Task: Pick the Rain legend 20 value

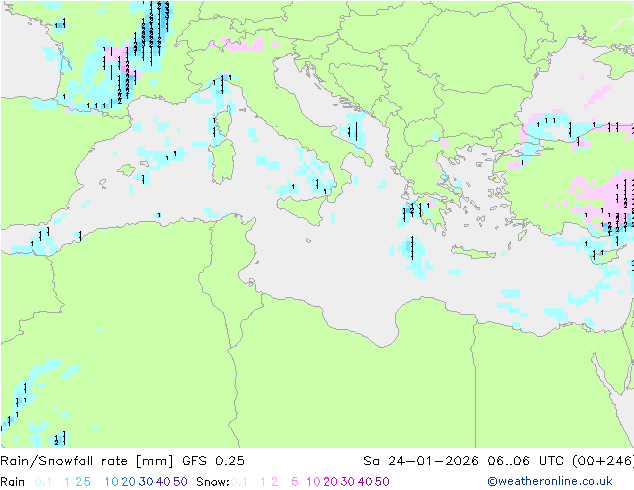Action: point(128,482)
